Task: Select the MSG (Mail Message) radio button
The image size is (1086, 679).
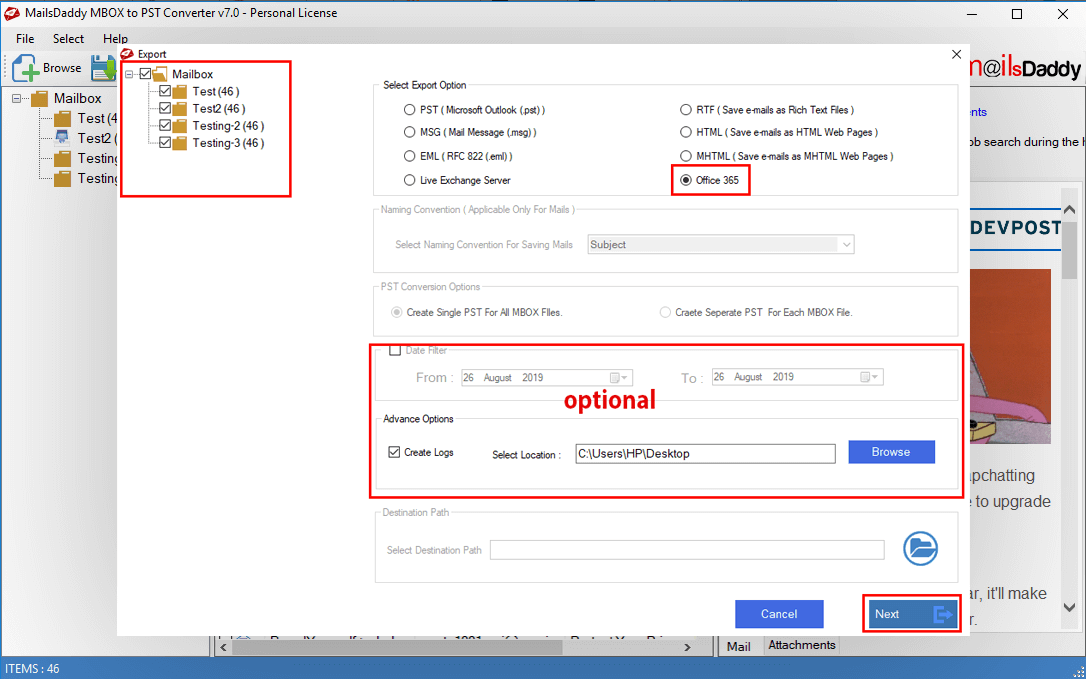Action: tap(410, 132)
